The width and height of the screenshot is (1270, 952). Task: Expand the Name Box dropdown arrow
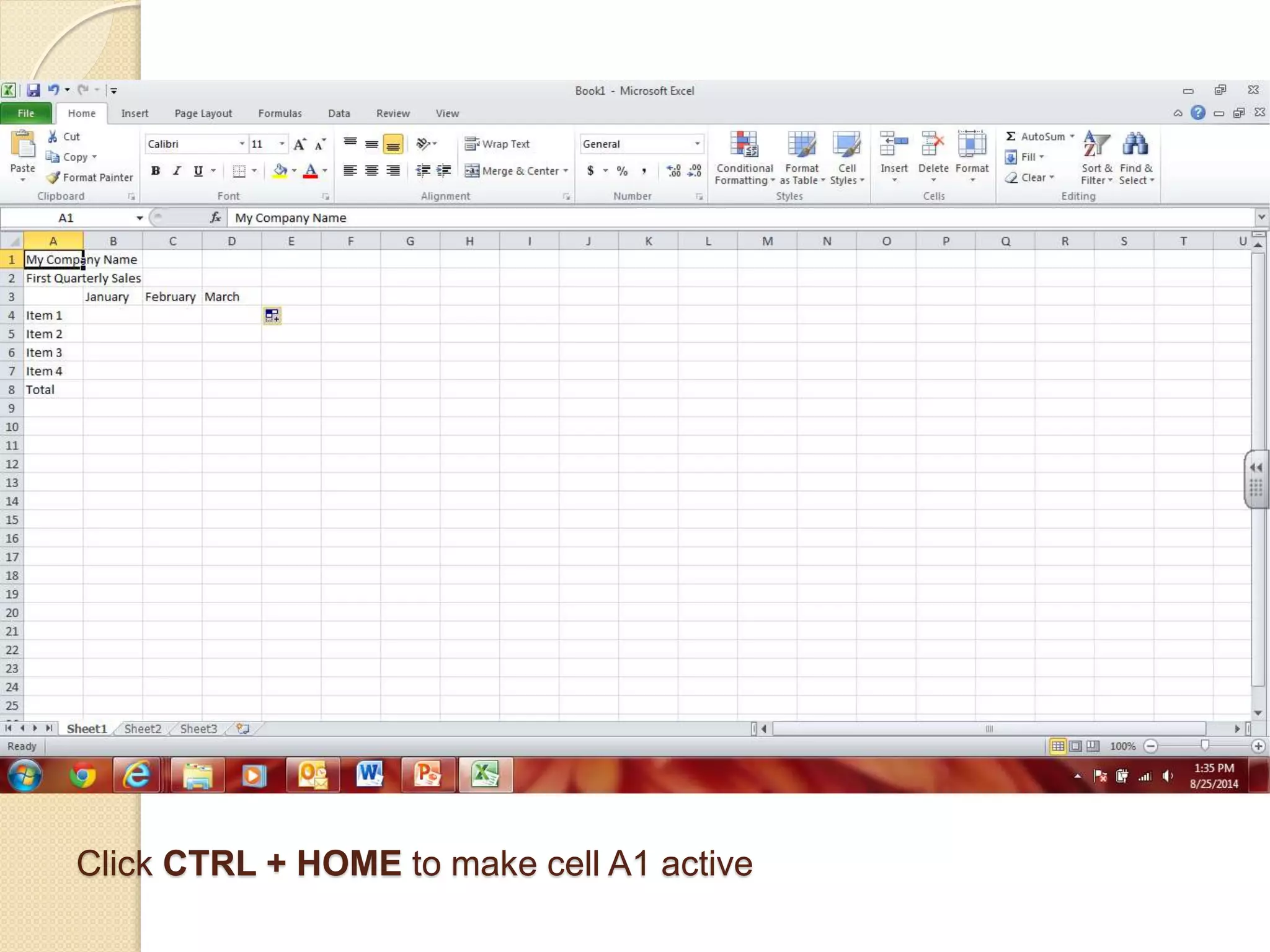(140, 218)
